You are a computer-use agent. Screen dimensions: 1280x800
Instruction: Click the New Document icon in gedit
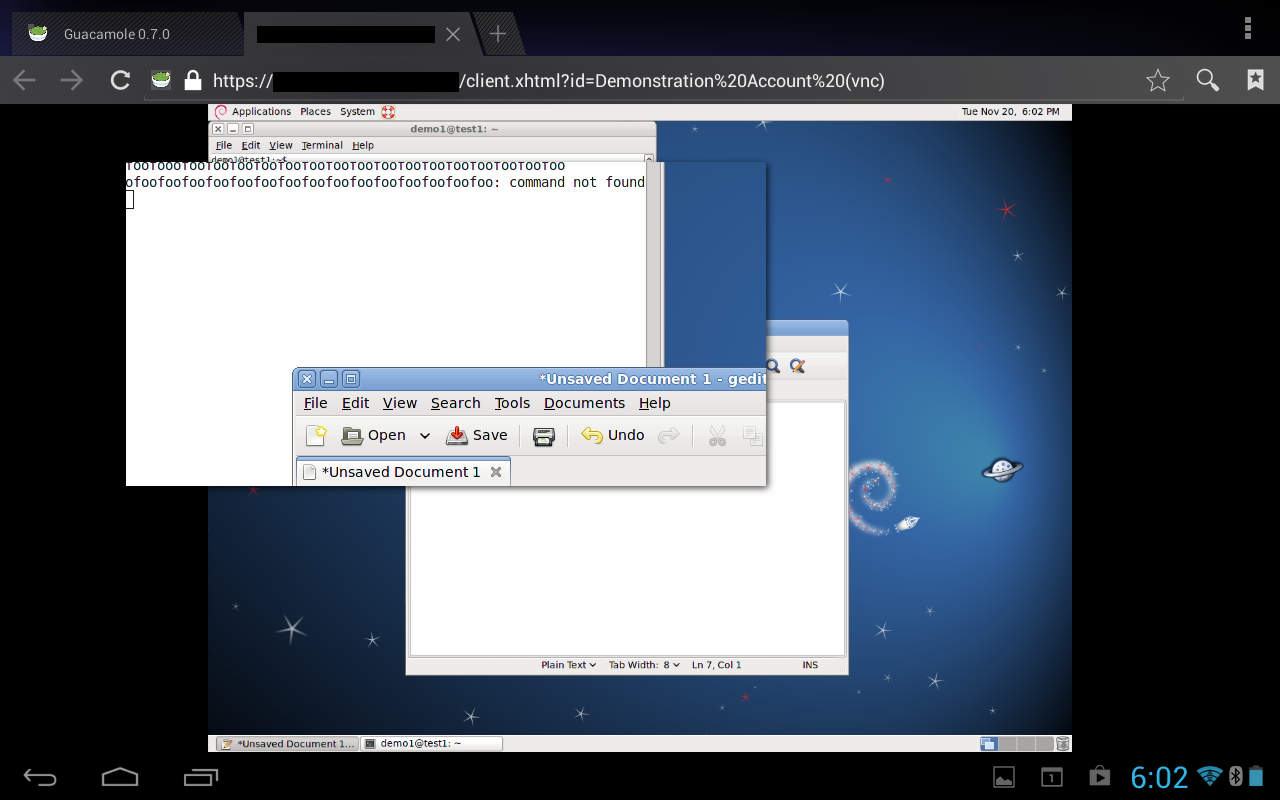tap(316, 435)
